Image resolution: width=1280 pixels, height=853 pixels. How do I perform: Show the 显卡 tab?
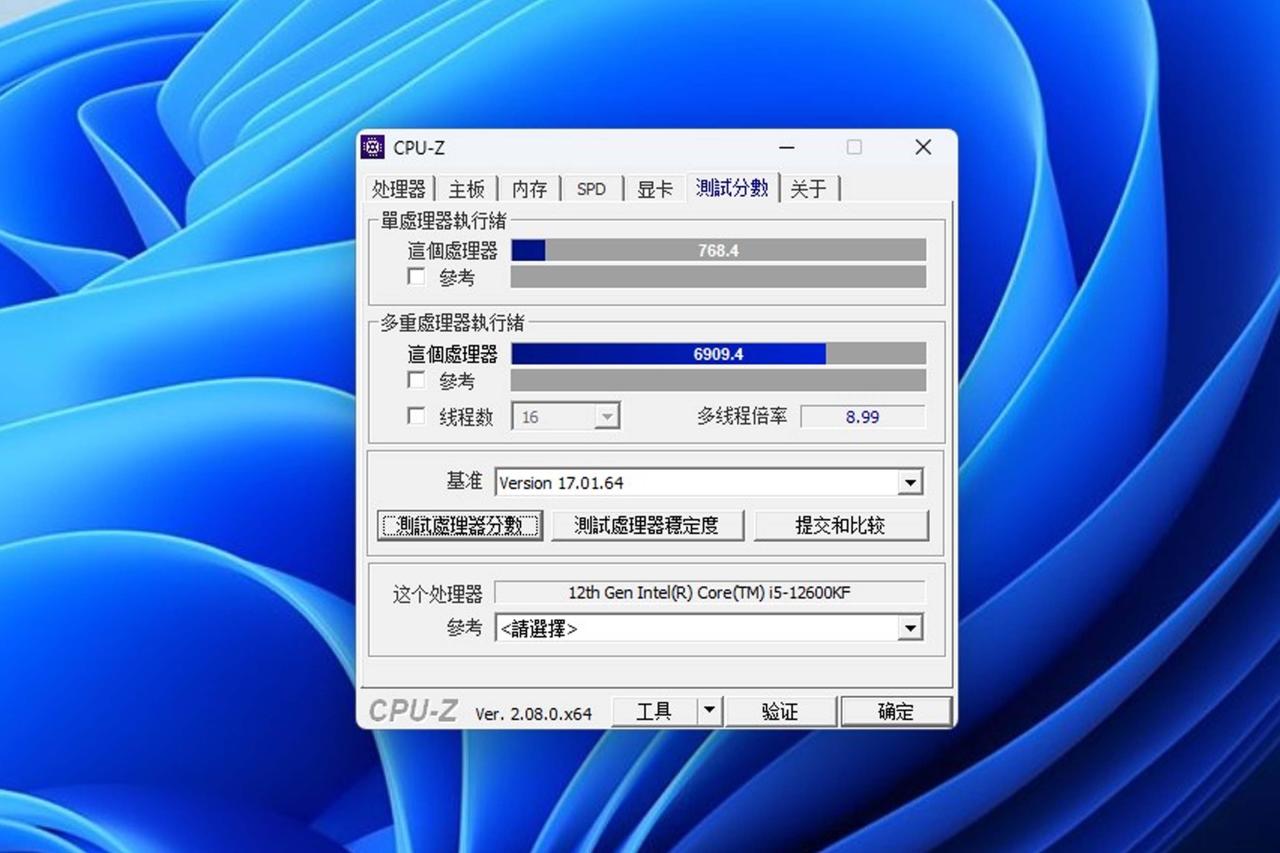pos(655,189)
